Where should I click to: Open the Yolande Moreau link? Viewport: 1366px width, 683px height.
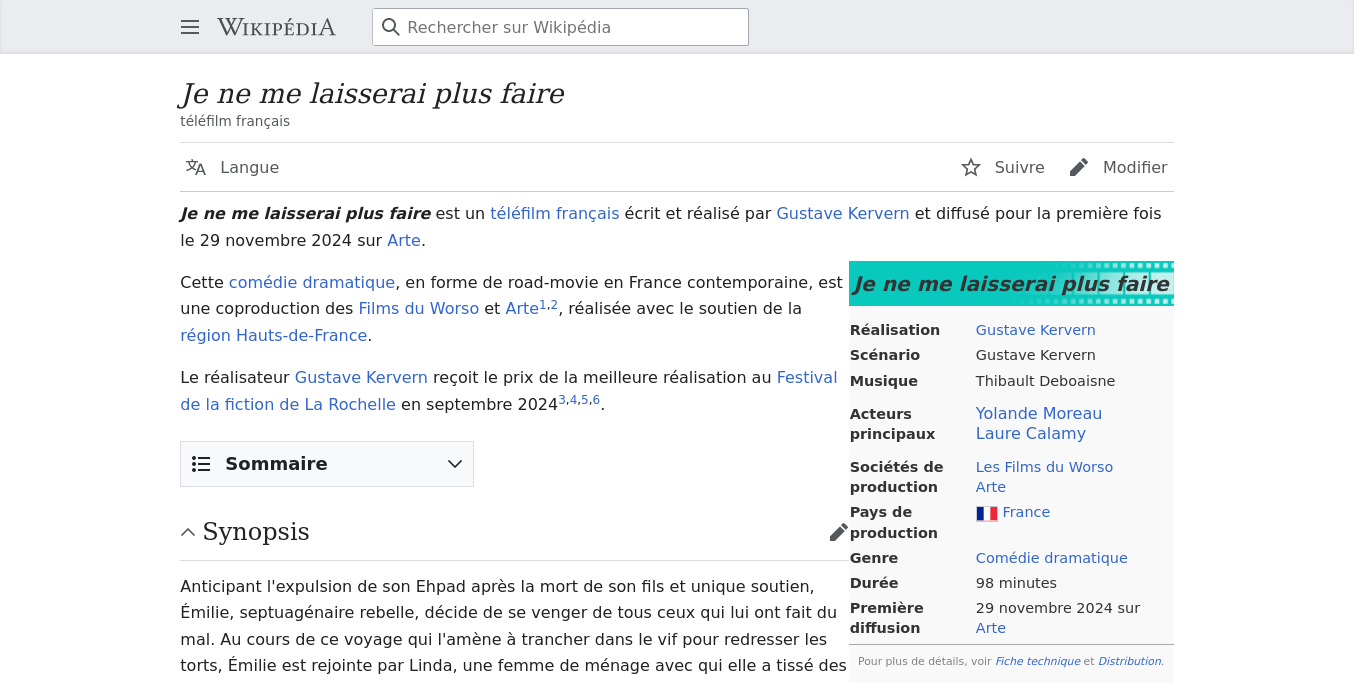1039,413
